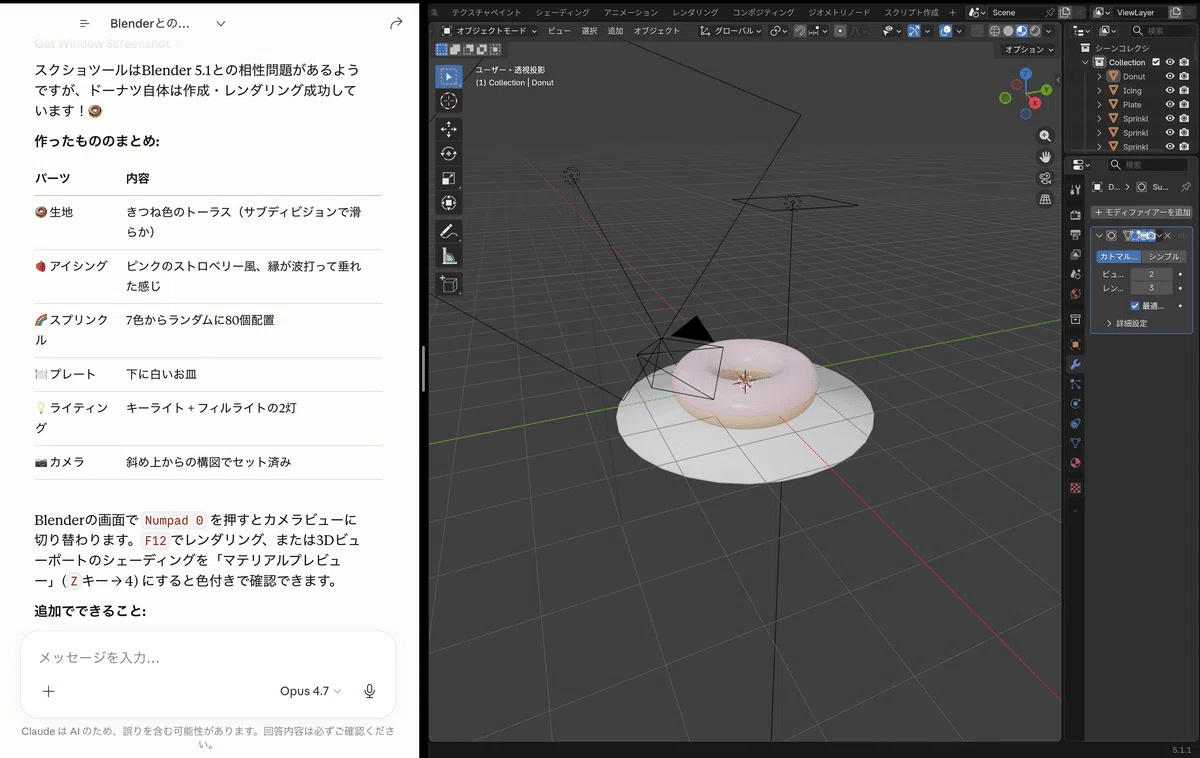Open the オプション dropdown in viewport

(x=1029, y=49)
